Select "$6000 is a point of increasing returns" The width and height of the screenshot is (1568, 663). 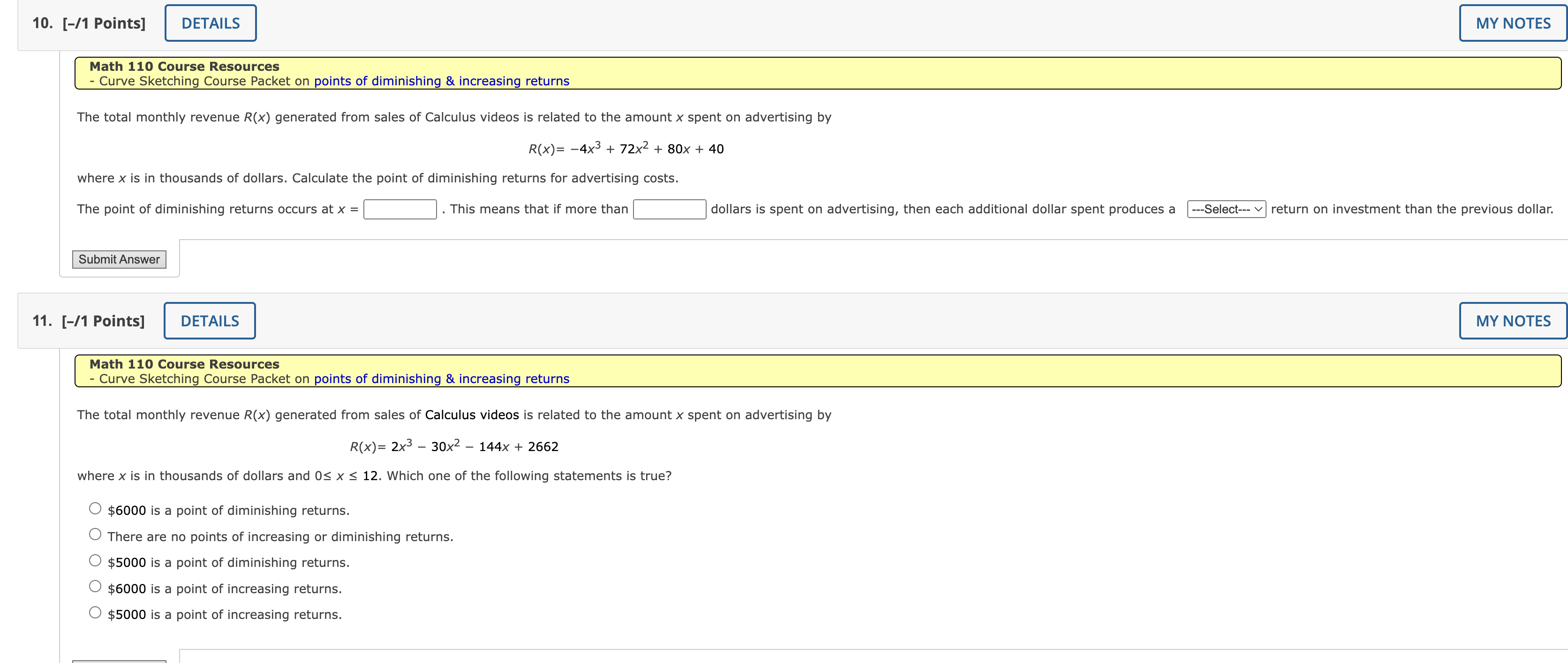click(x=95, y=586)
